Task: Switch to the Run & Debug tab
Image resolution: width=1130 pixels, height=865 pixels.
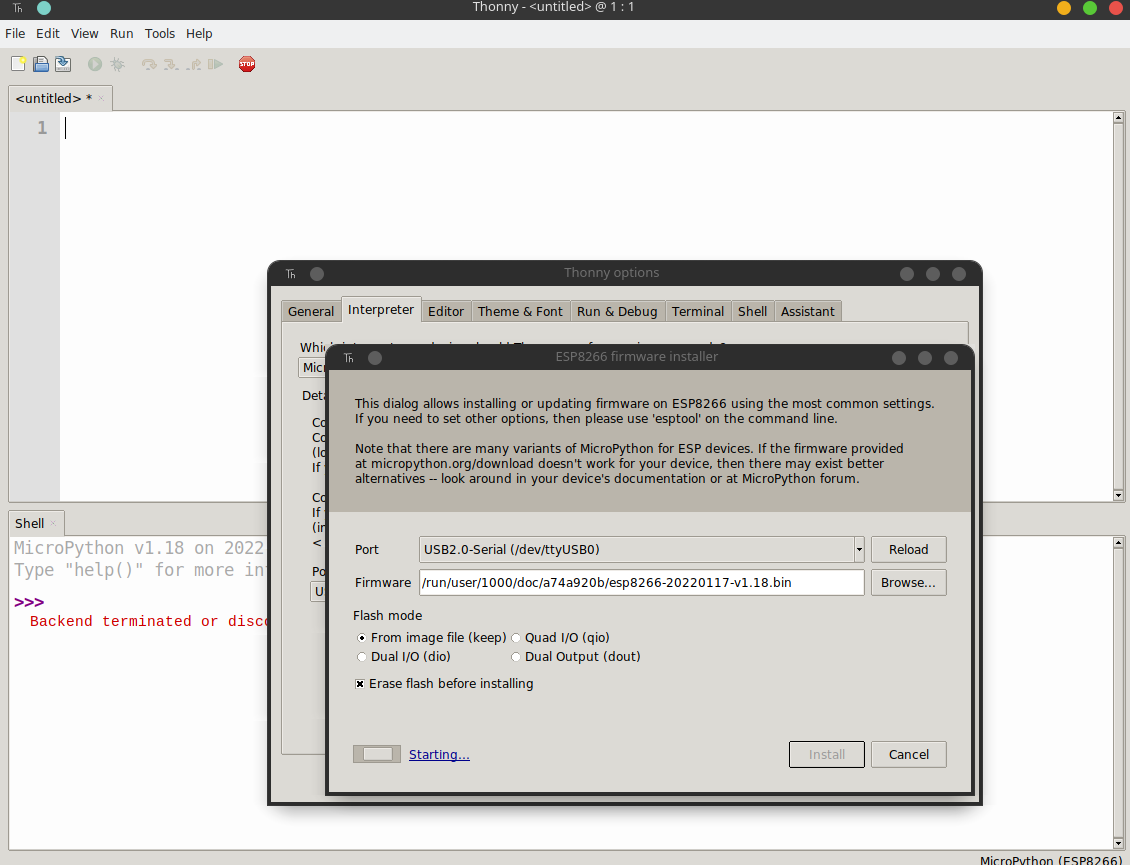Action: click(617, 311)
